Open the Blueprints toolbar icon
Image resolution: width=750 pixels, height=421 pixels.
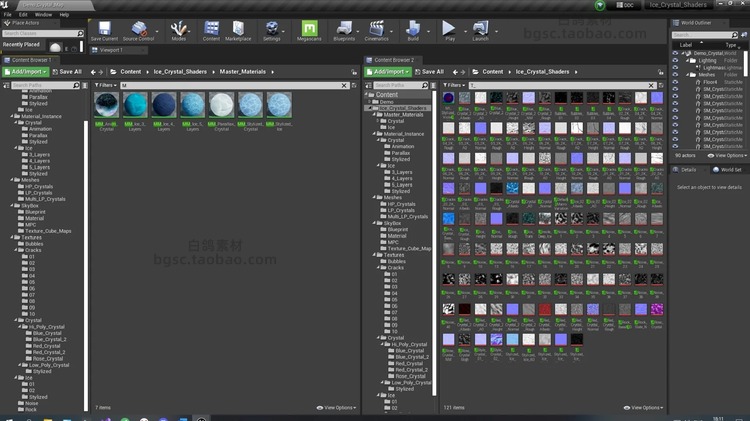344,31
